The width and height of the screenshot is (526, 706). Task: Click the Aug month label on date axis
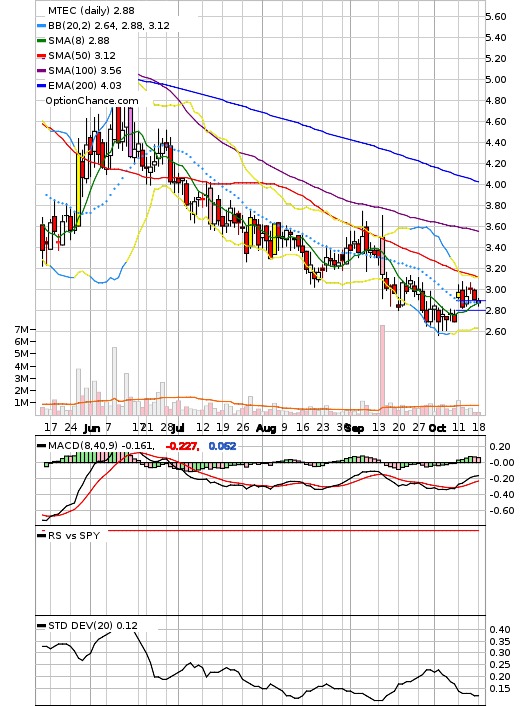pos(266,428)
